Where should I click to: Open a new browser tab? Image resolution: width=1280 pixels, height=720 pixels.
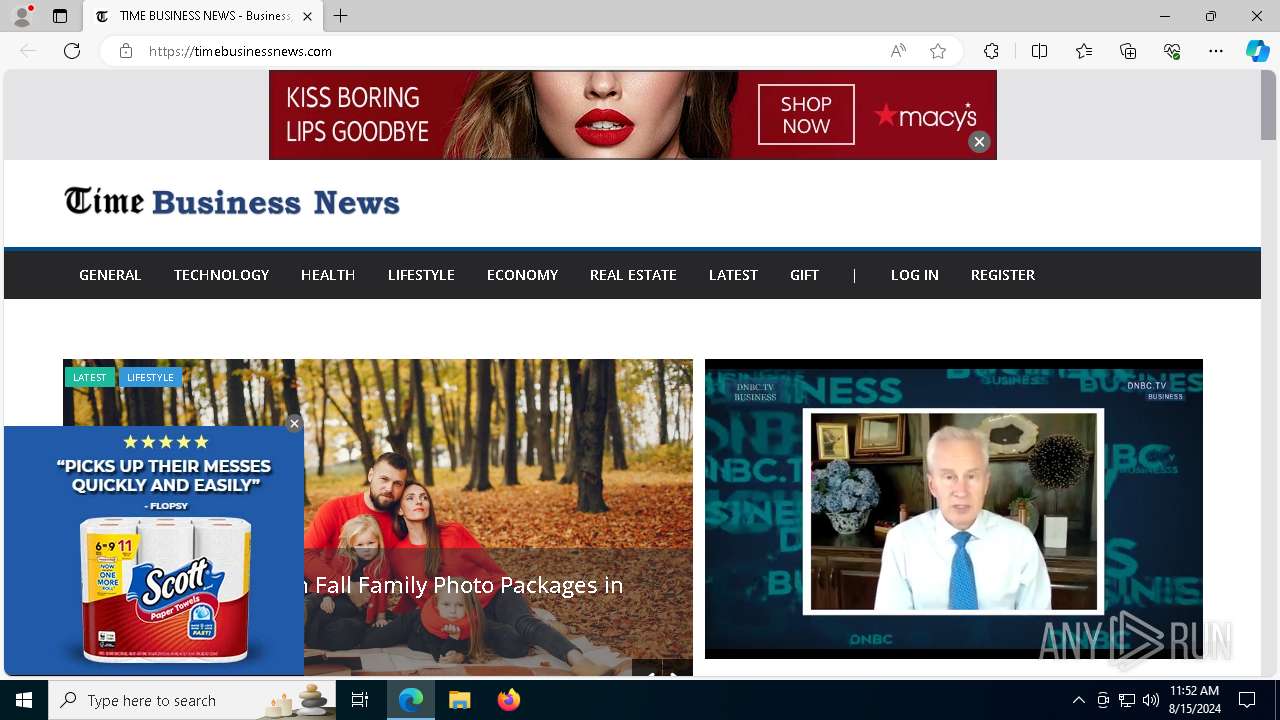click(341, 16)
